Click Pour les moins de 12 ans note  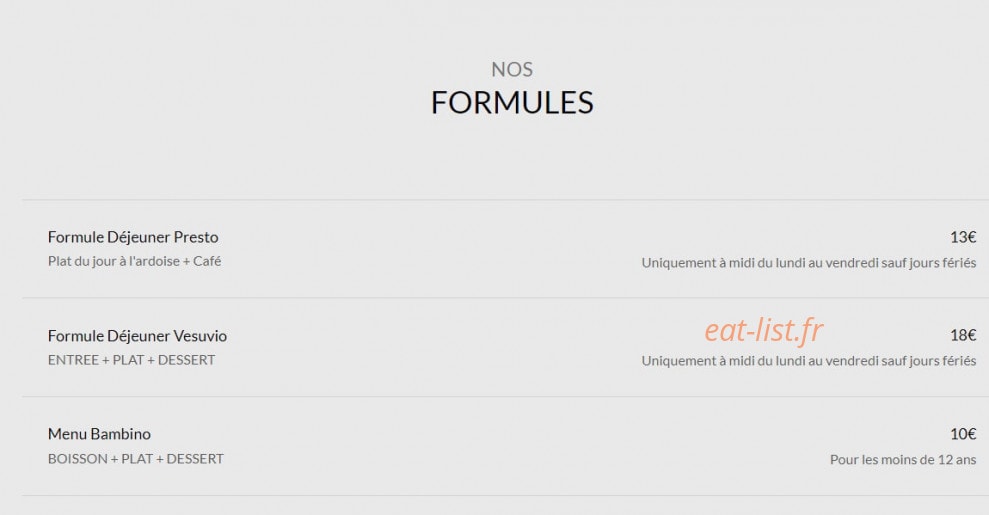pyautogui.click(x=903, y=460)
